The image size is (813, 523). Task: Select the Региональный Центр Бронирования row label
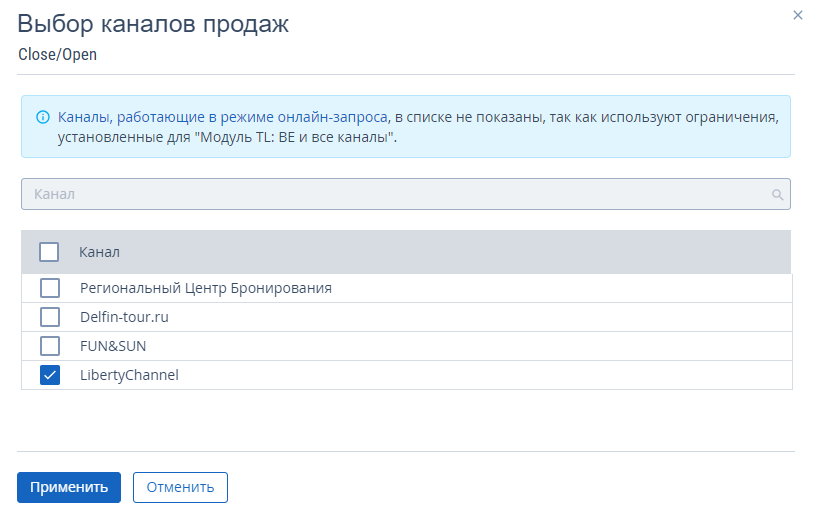click(x=205, y=288)
